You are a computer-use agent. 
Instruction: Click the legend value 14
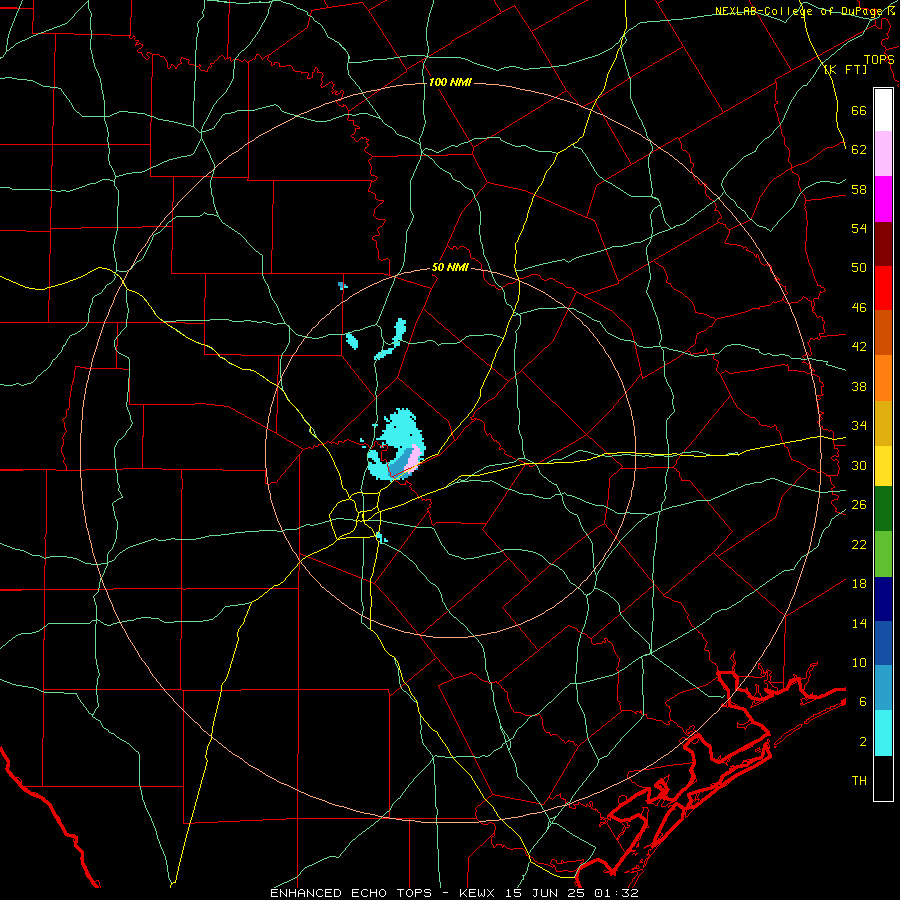[x=859, y=623]
